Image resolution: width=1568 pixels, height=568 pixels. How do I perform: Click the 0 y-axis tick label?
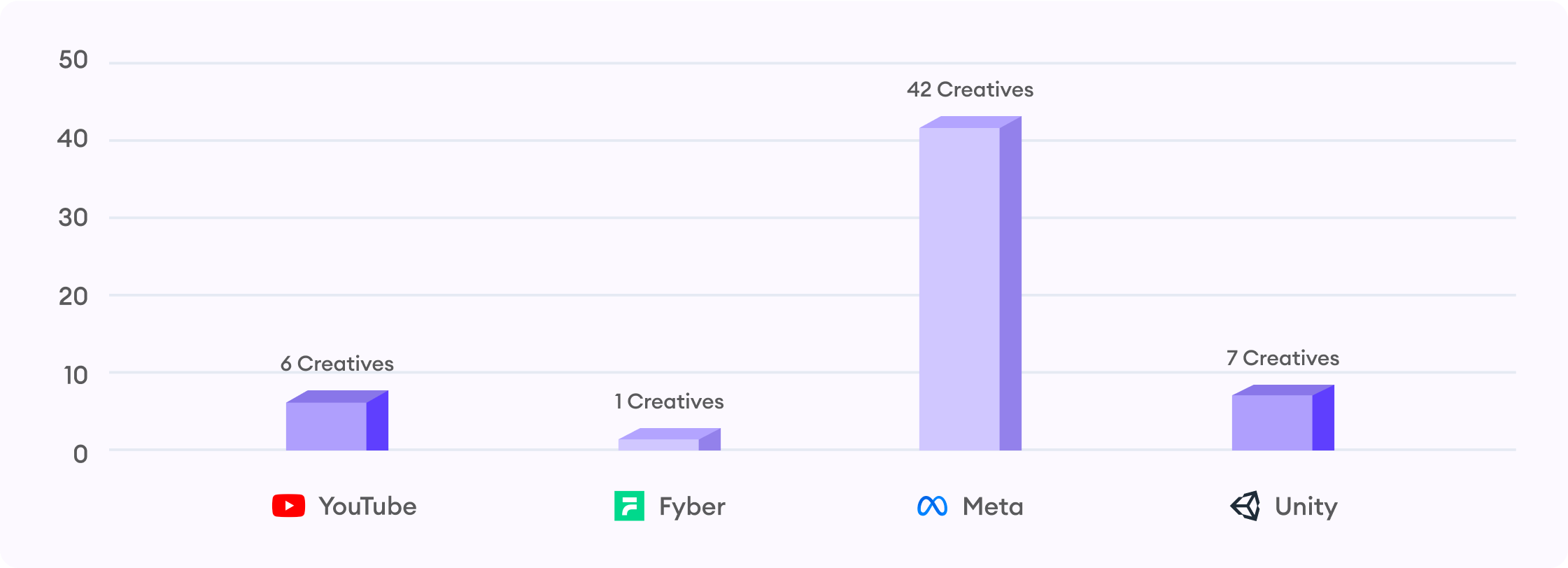(80, 455)
